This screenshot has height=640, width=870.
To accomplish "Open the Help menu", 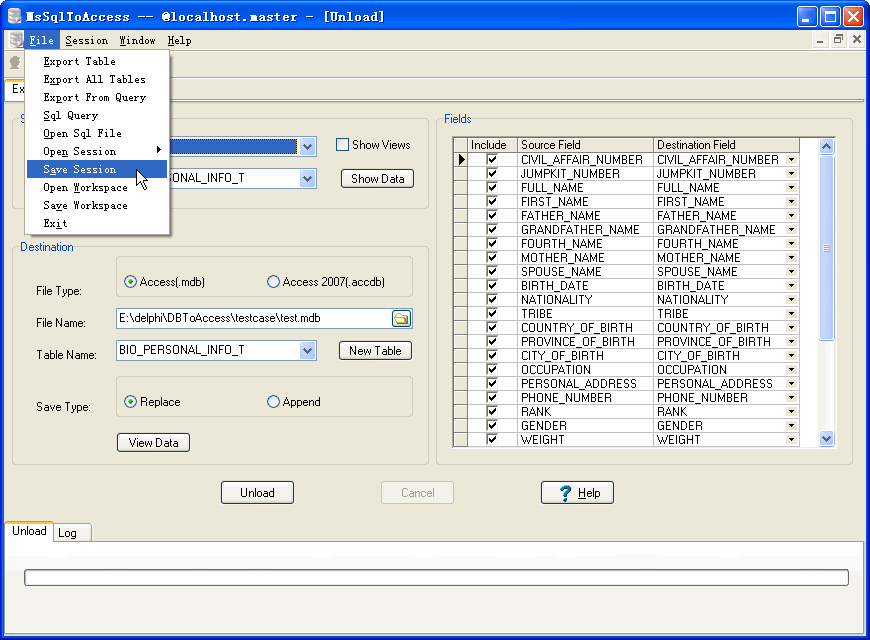I will point(179,40).
